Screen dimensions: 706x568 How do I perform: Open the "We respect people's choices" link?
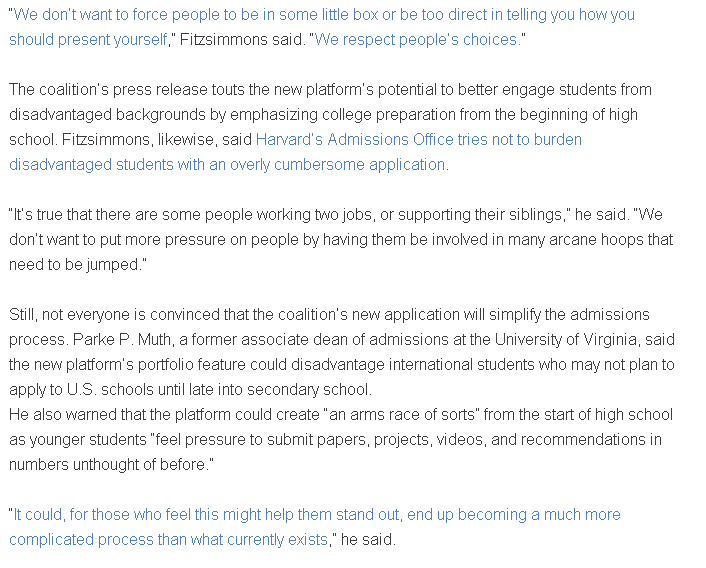[417, 40]
